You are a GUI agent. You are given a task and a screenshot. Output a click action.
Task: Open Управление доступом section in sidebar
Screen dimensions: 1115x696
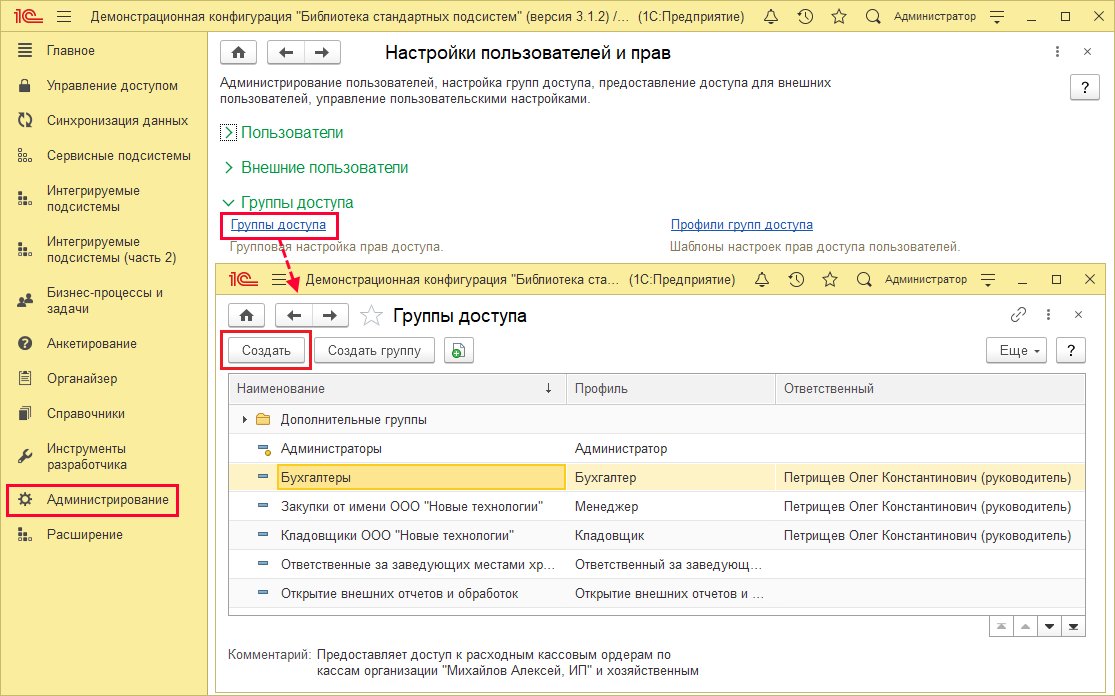coord(104,85)
